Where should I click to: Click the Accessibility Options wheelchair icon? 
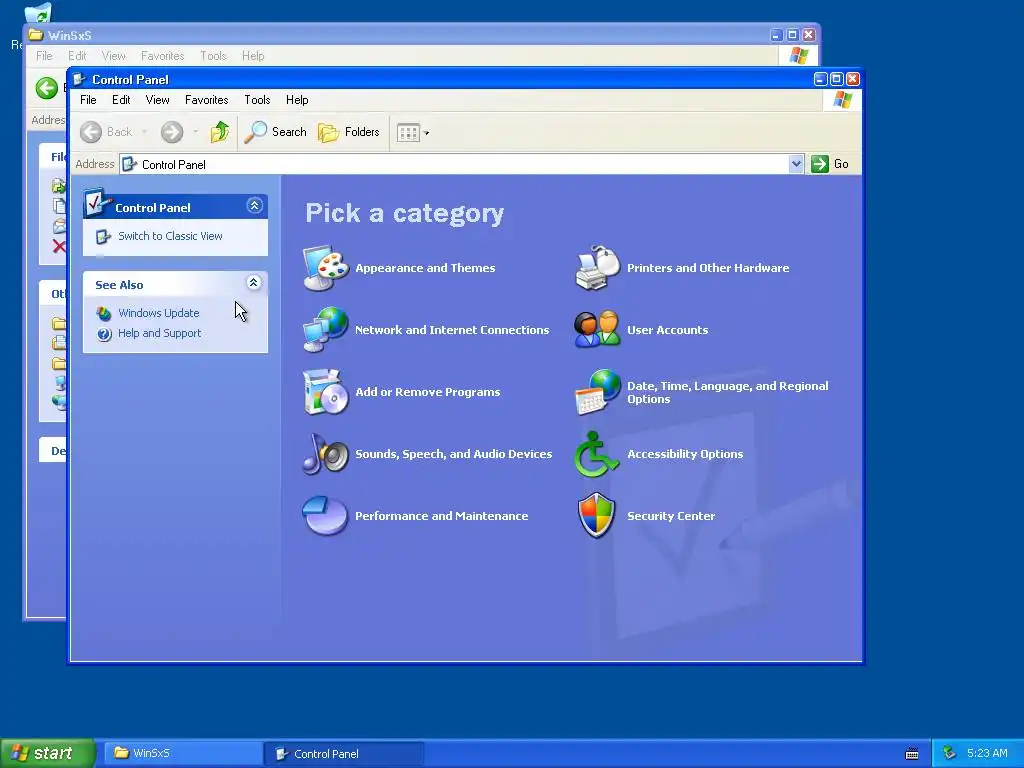click(596, 454)
